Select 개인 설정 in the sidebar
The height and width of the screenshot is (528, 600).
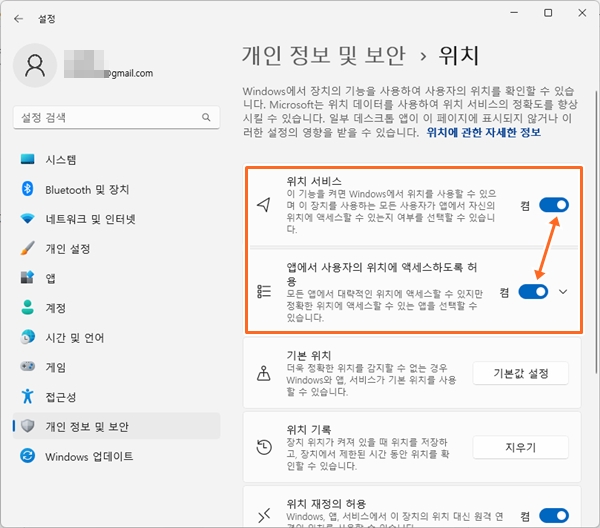click(116, 248)
